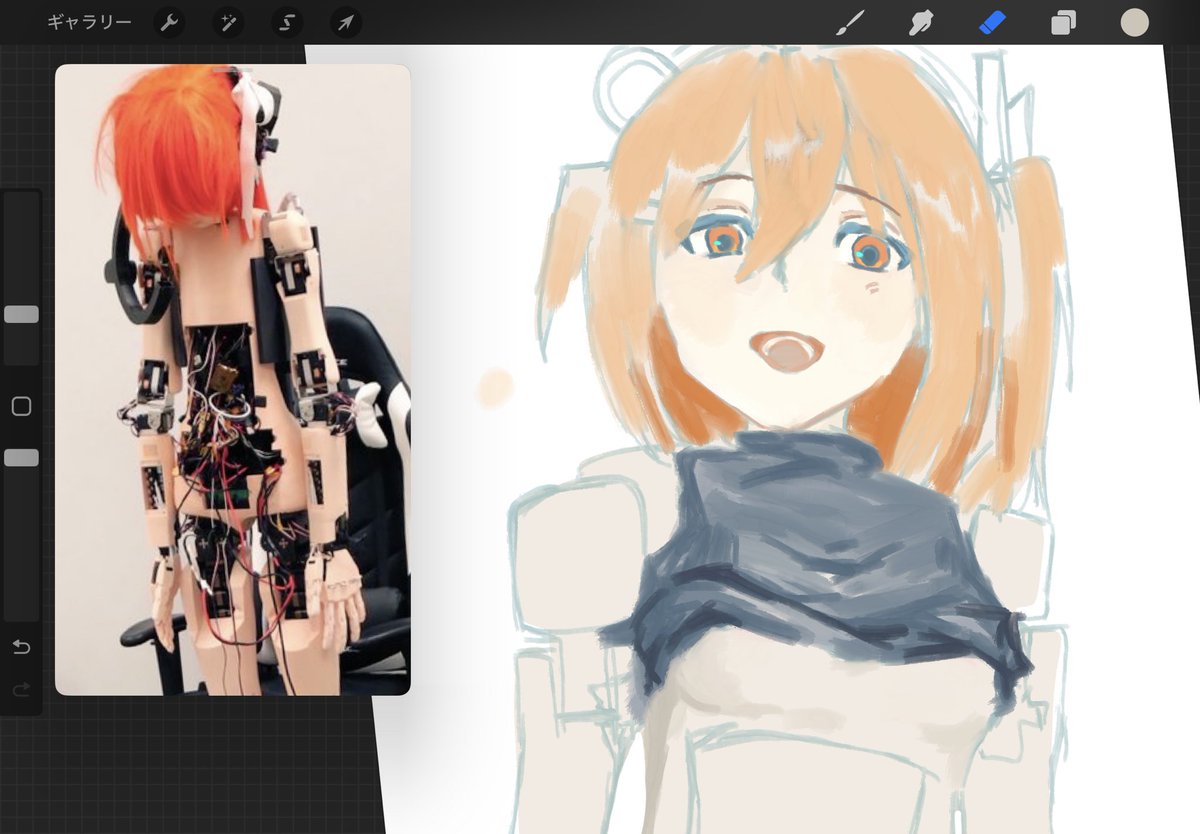Activate the Transform arrow tool
Viewport: 1200px width, 834px height.
[346, 22]
